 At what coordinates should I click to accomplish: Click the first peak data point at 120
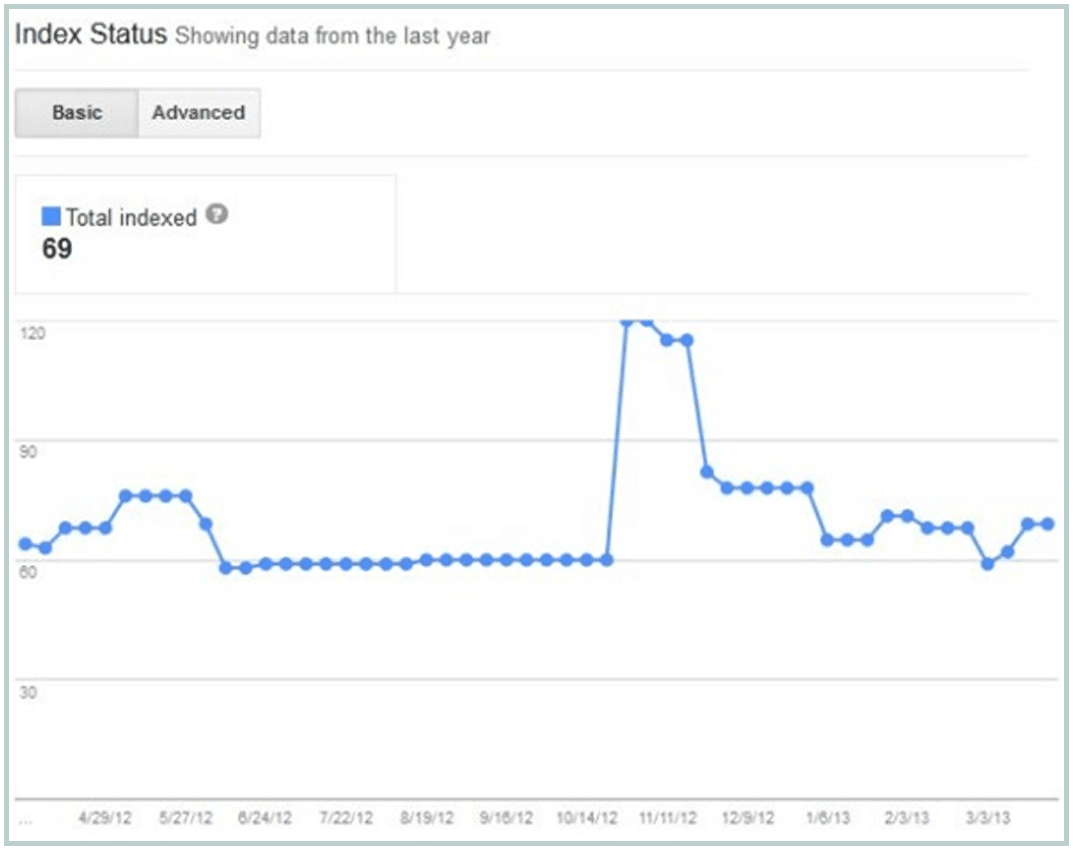point(627,321)
